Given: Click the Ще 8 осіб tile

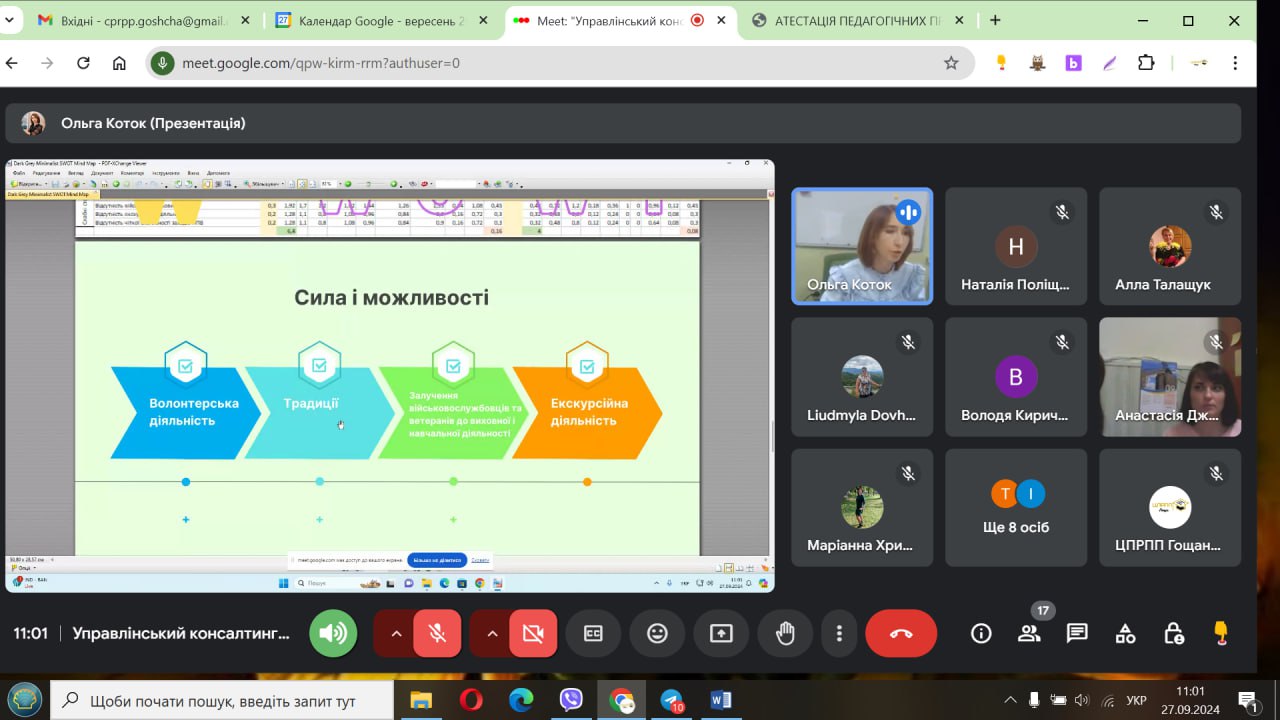Looking at the screenshot, I should (1016, 509).
